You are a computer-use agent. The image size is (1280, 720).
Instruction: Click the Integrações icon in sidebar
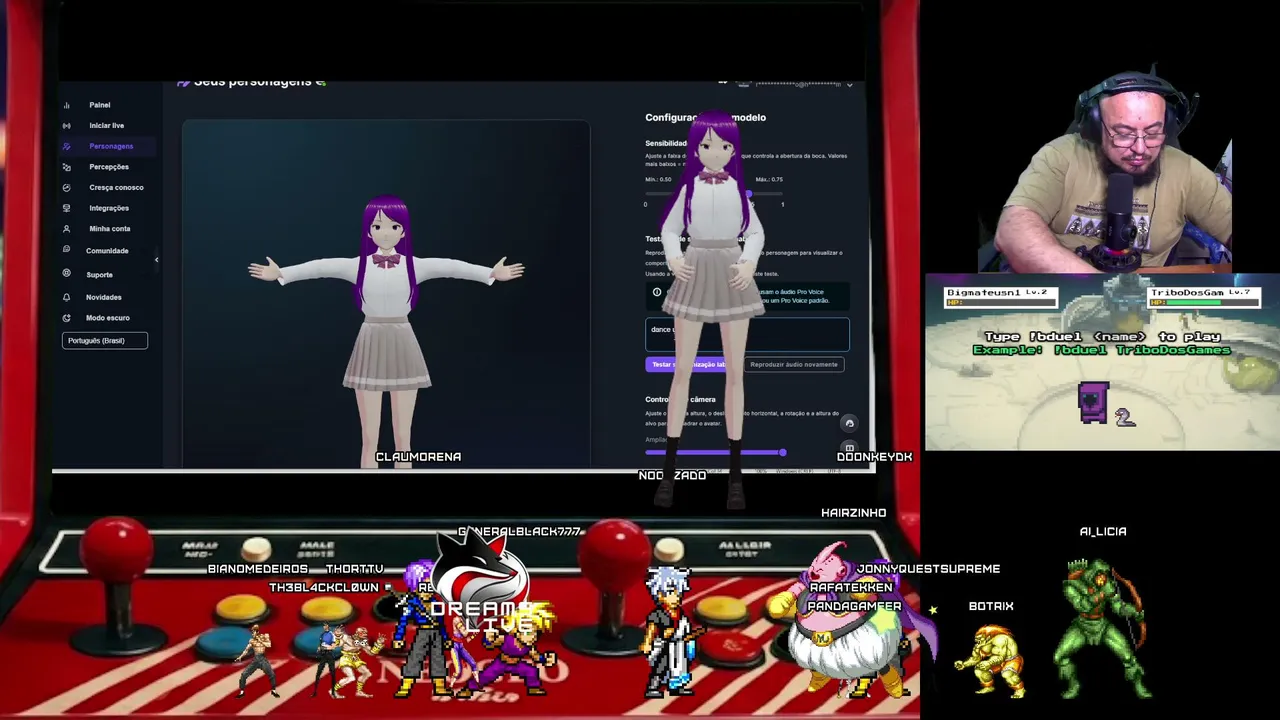tap(66, 208)
